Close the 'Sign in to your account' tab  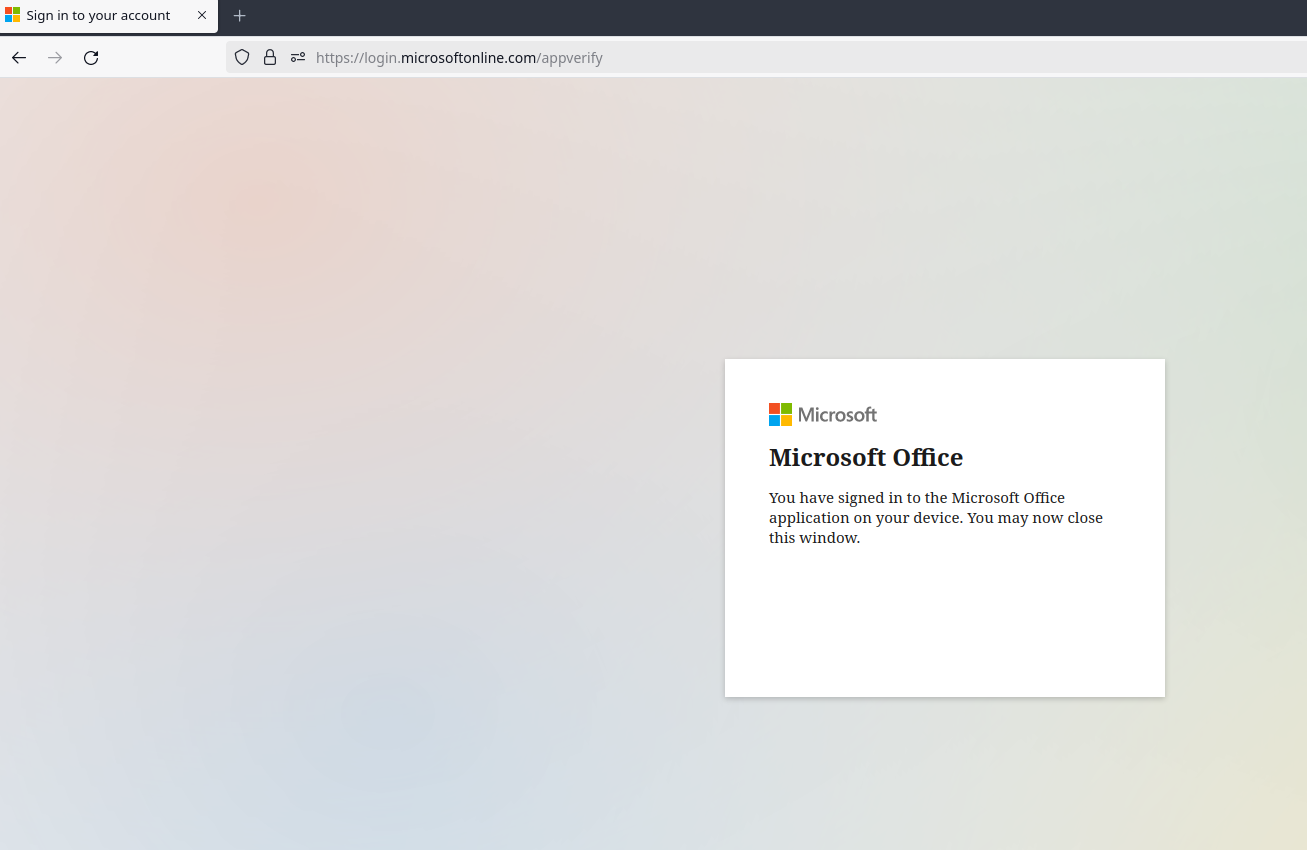(201, 15)
